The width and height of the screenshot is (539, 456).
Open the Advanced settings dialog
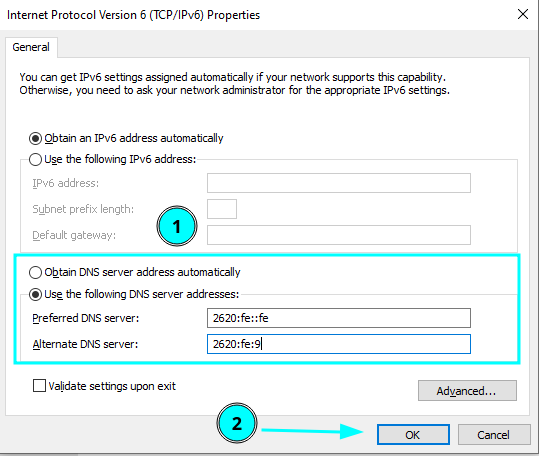[467, 390]
